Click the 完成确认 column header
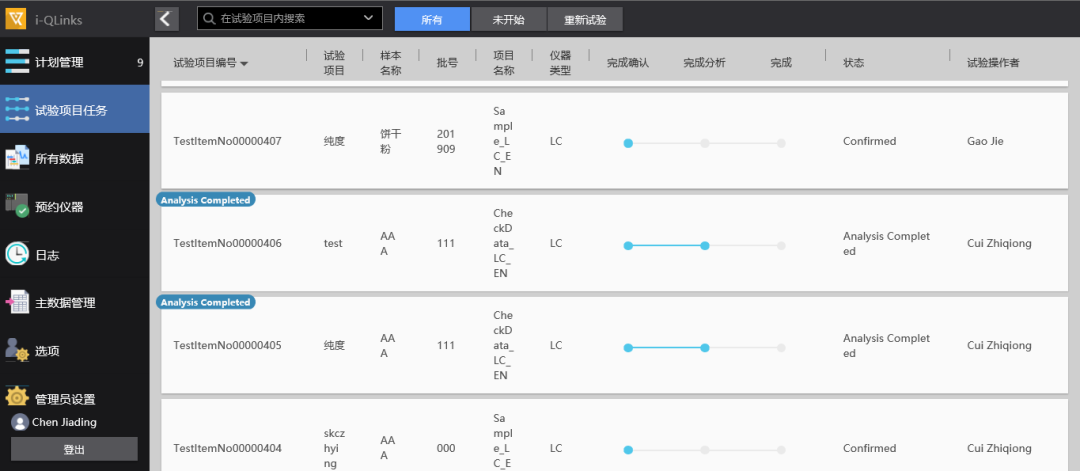 click(x=627, y=63)
